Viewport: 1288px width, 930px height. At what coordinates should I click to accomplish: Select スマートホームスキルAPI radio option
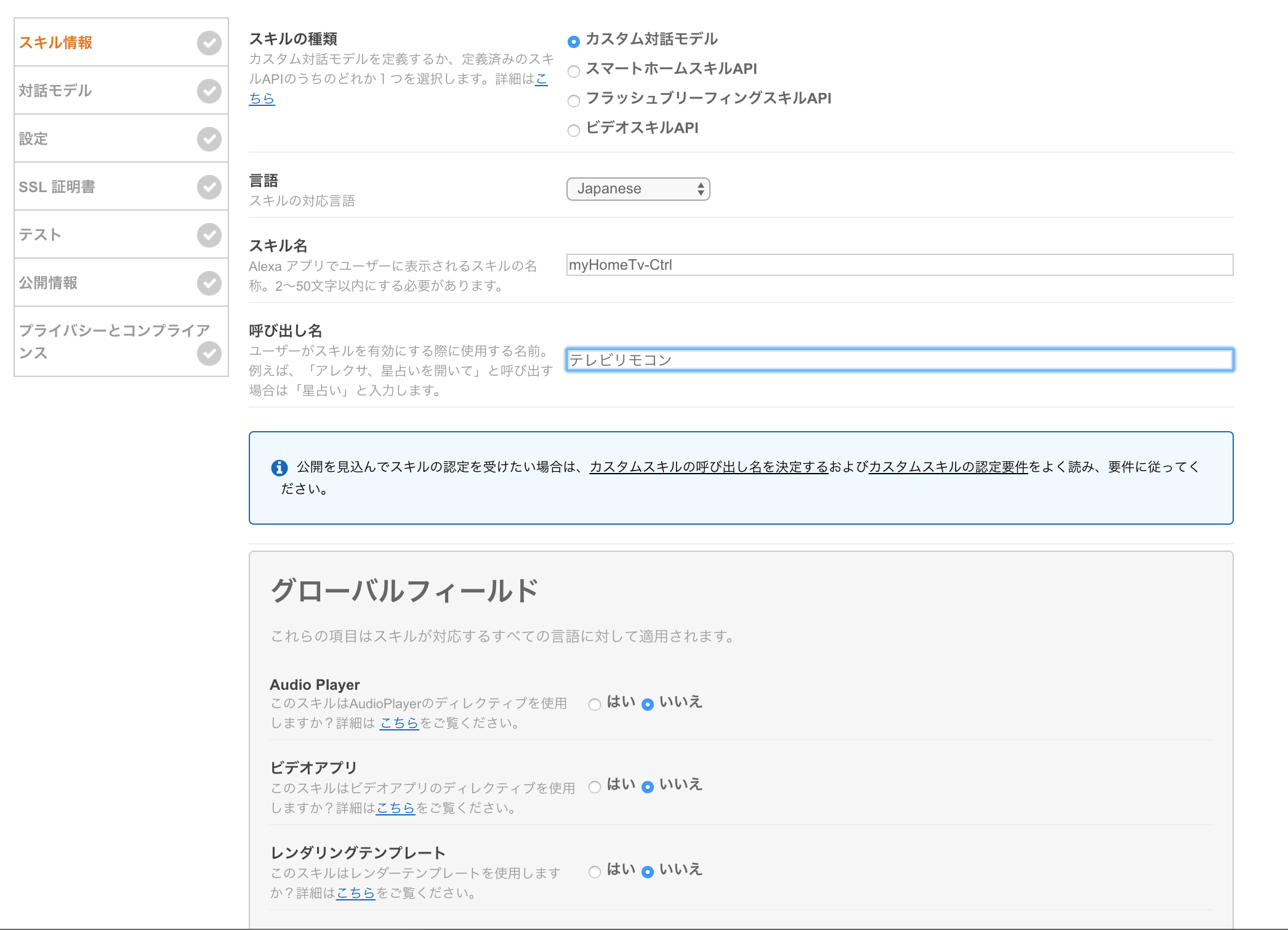[x=574, y=71]
